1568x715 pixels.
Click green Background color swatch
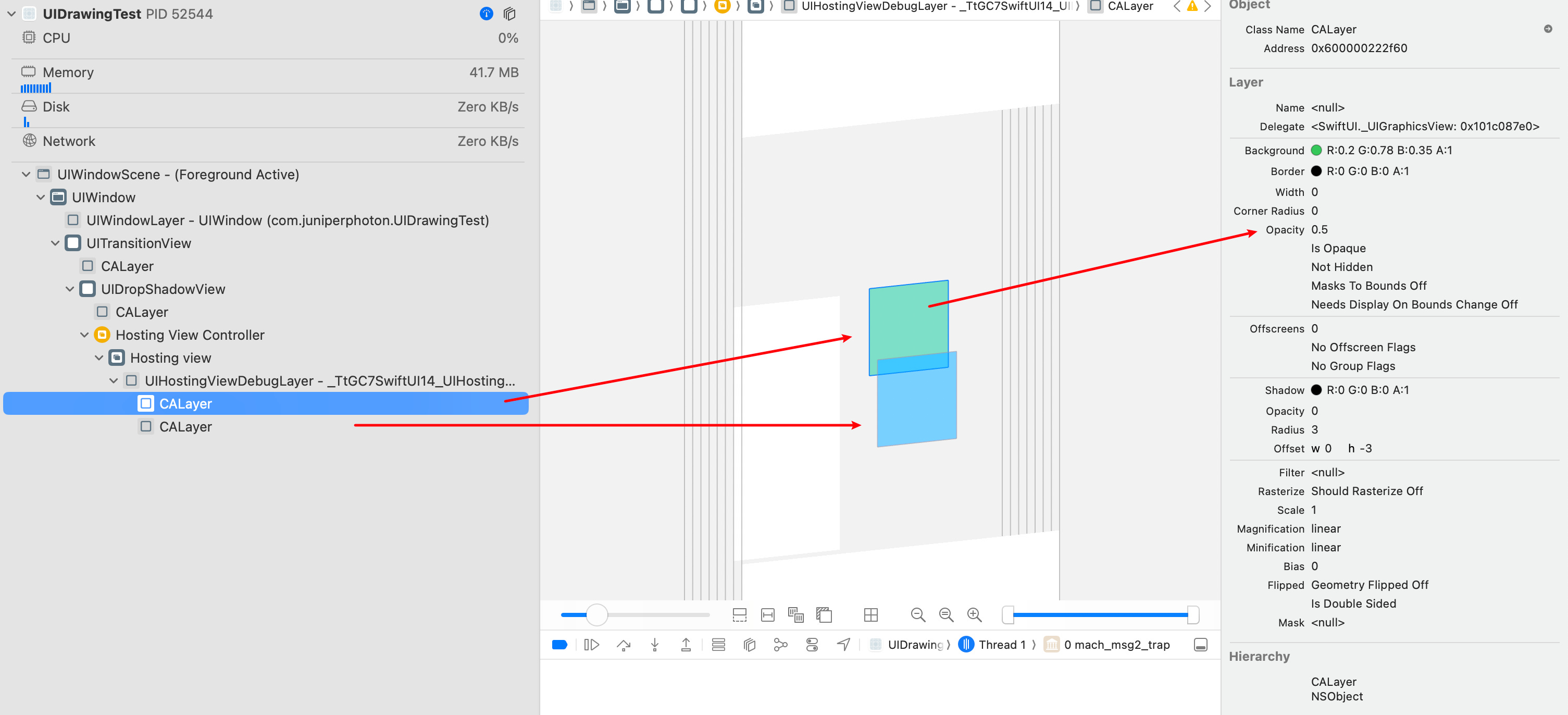[x=1316, y=150]
